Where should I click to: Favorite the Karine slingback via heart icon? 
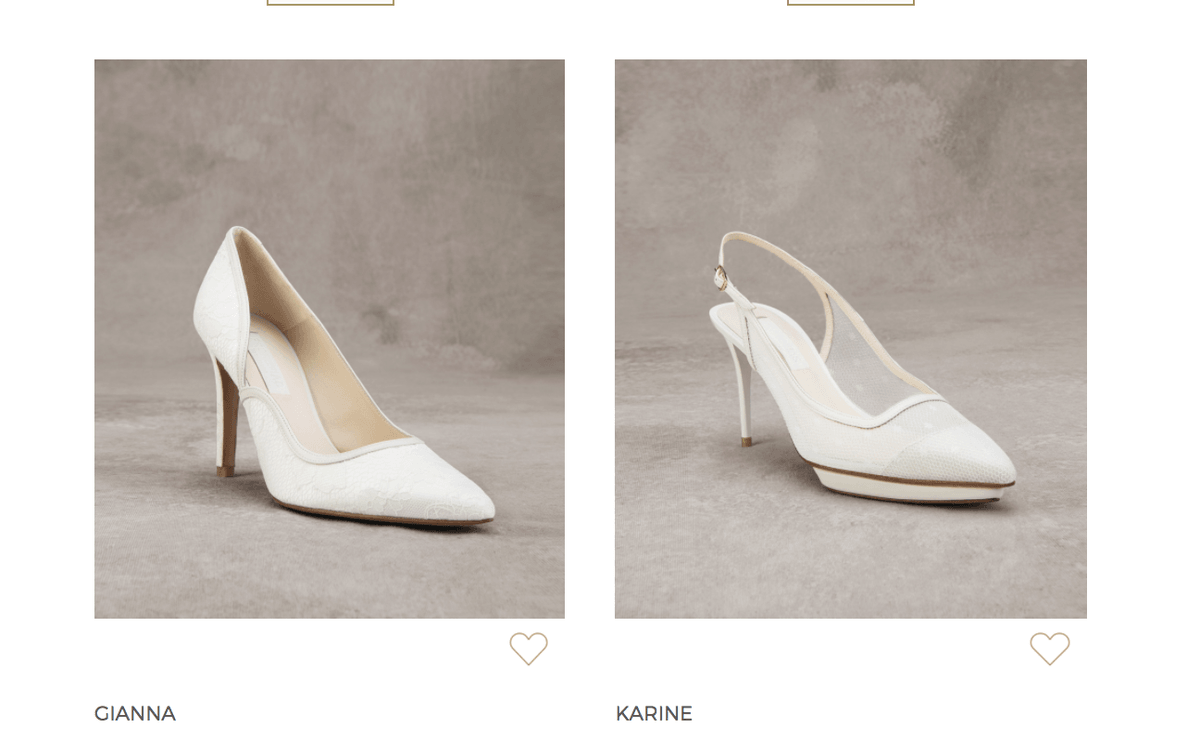1050,649
